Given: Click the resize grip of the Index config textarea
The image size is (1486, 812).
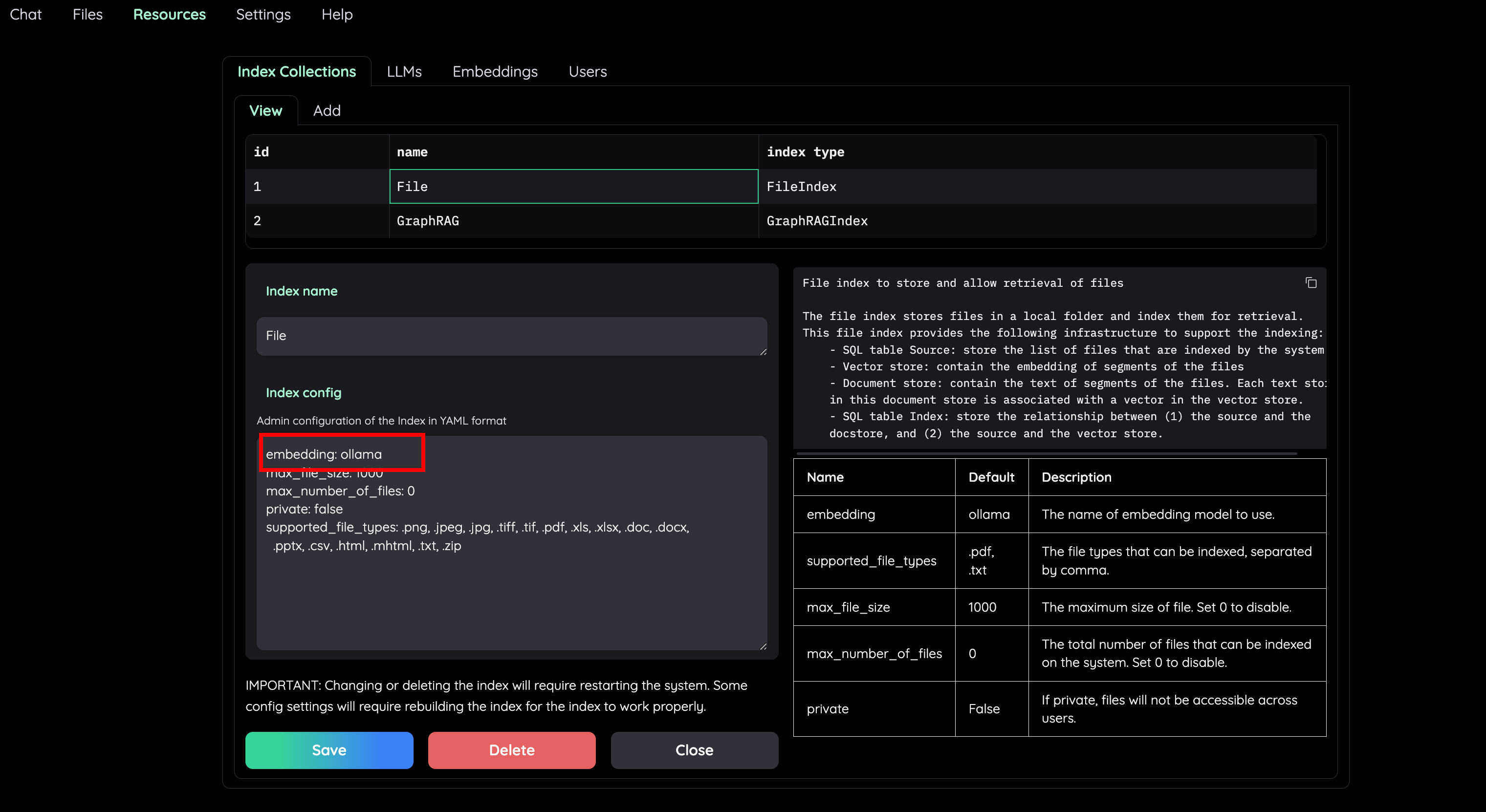Looking at the screenshot, I should pyautogui.click(x=764, y=646).
